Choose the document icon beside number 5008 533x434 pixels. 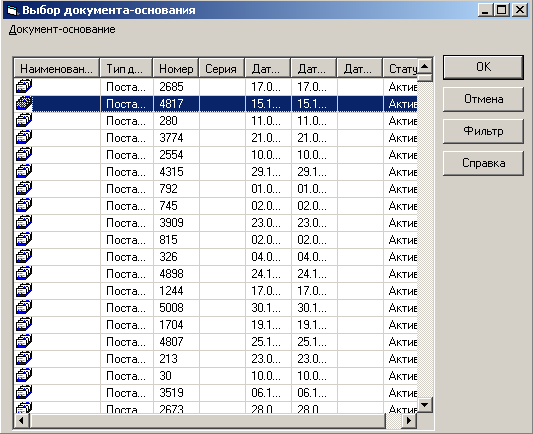click(24, 307)
